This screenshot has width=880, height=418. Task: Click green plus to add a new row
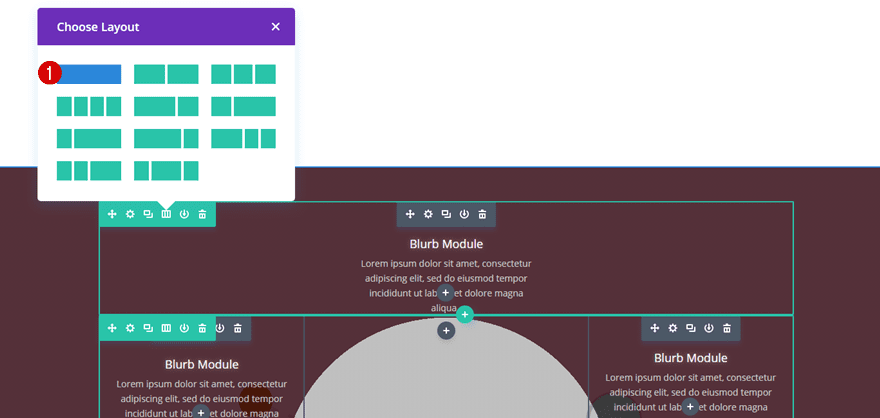click(x=465, y=315)
